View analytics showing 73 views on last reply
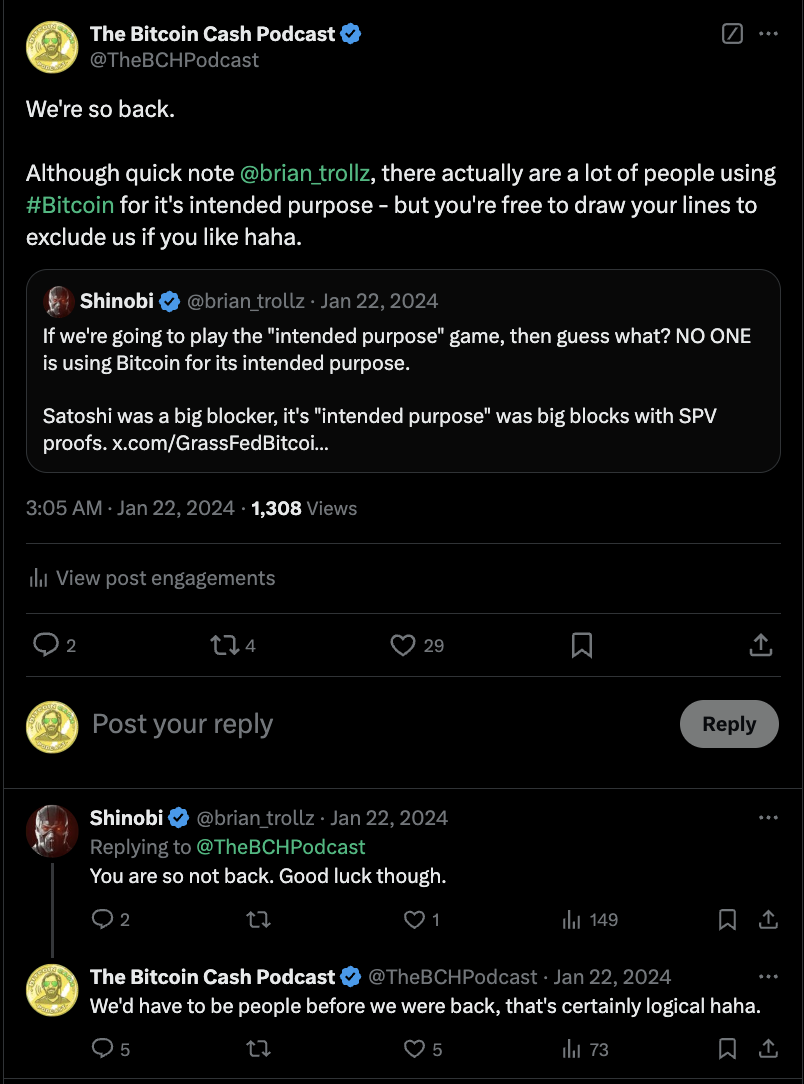804x1084 pixels. click(x=585, y=1049)
